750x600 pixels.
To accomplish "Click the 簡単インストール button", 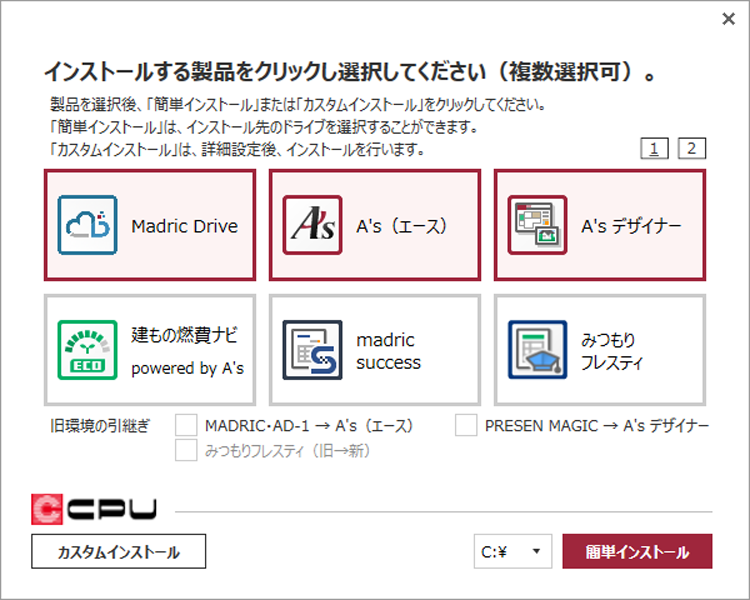I will (x=637, y=551).
